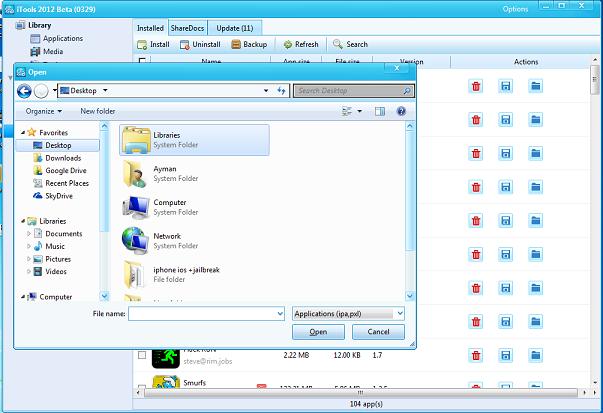Click the Search toolbar button in iTools

(350, 45)
